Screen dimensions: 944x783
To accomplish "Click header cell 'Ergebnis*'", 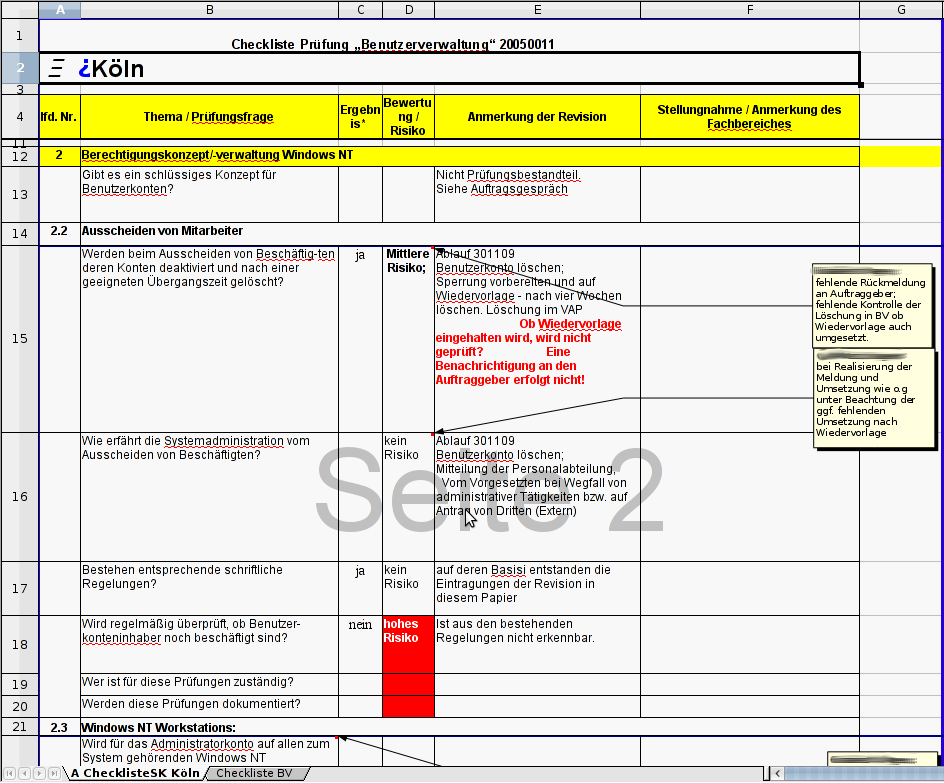I will (361, 117).
